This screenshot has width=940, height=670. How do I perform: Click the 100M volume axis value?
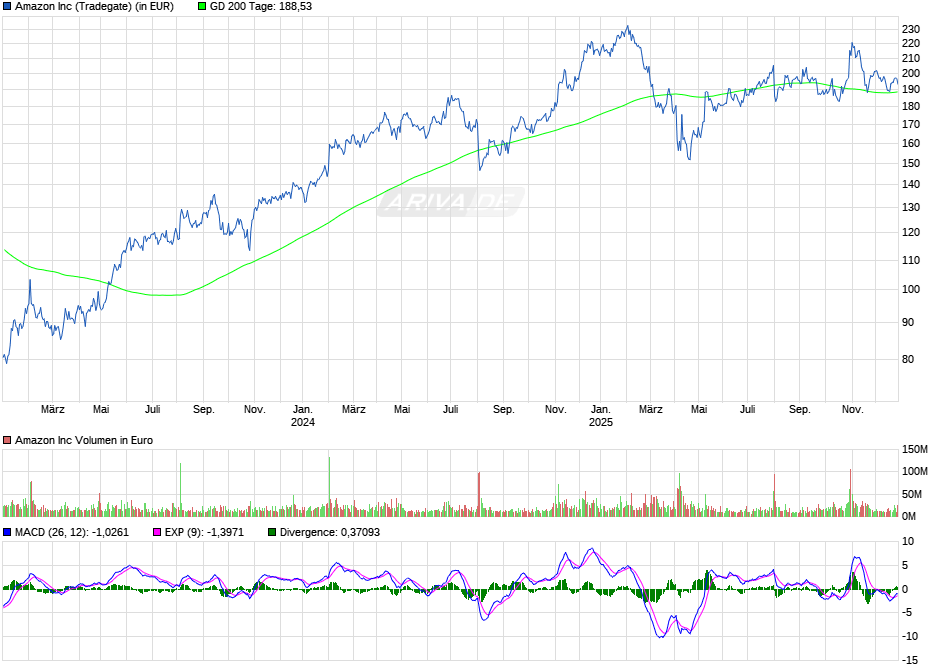pos(915,472)
